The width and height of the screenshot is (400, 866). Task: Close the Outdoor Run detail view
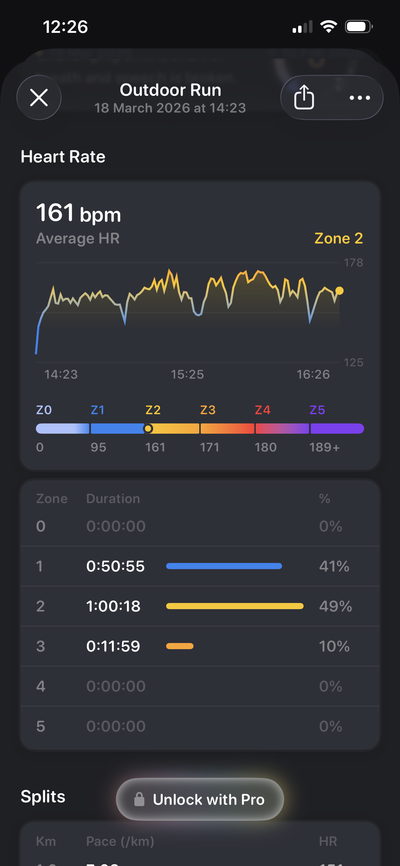click(x=39, y=98)
